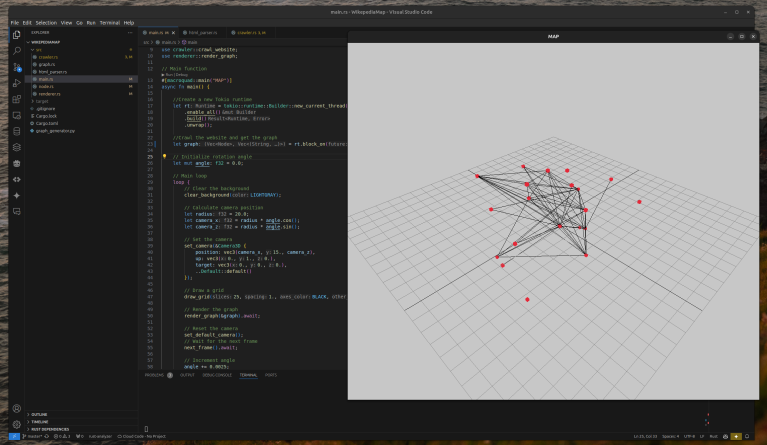
Task: Open the Explorer view in activity bar
Action: click(17, 35)
